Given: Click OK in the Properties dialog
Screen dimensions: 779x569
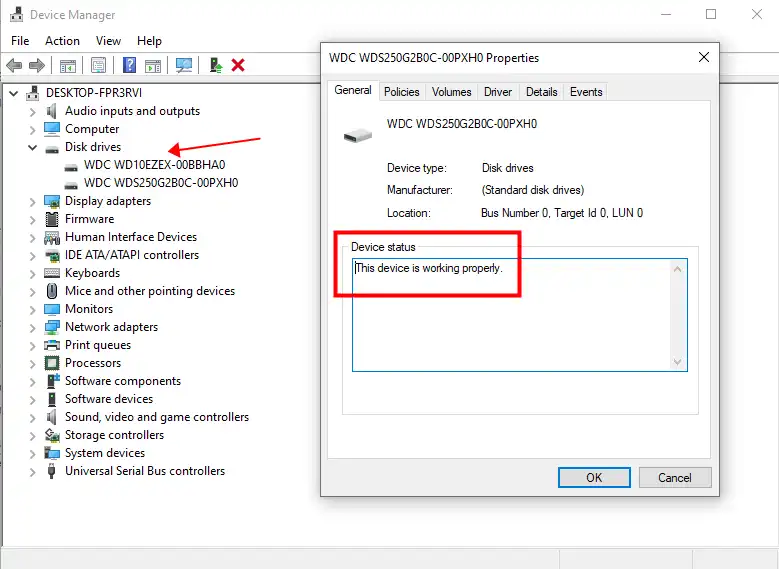Looking at the screenshot, I should point(594,478).
